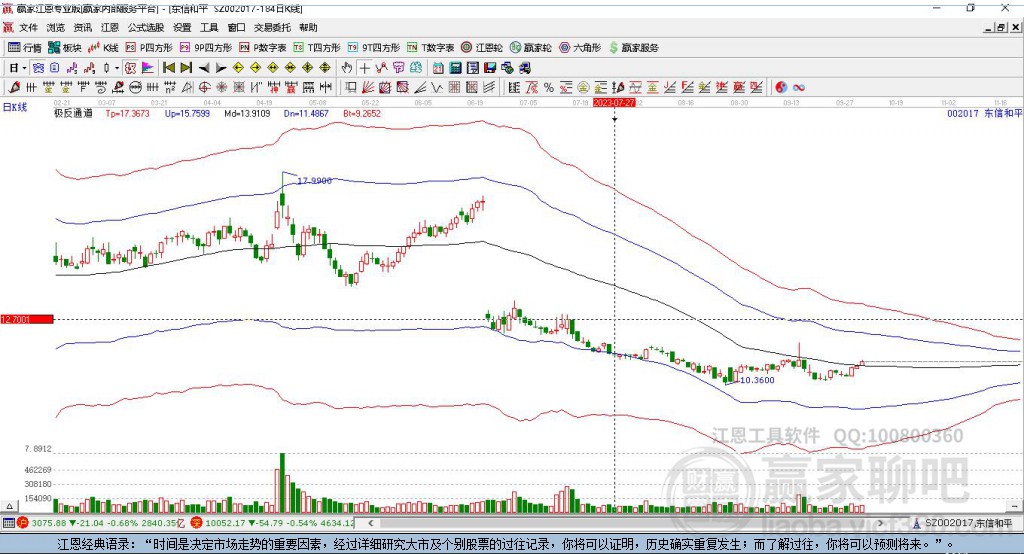Switch to K线 candlestick chart

tap(103, 48)
